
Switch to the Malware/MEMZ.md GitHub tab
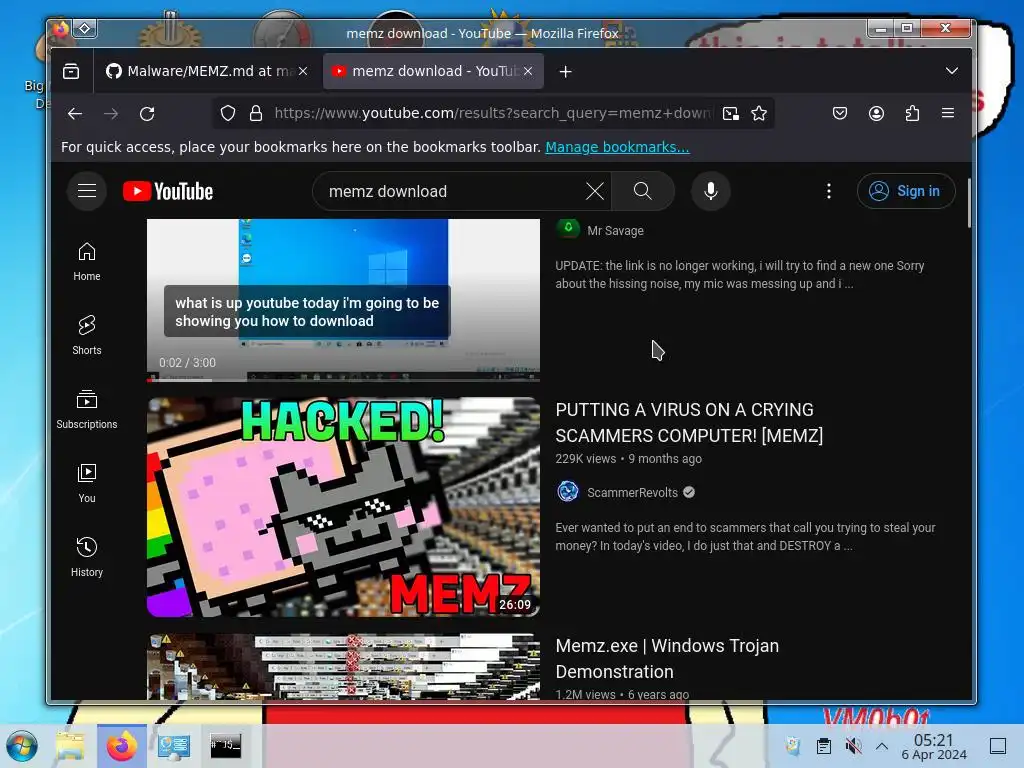(x=207, y=71)
